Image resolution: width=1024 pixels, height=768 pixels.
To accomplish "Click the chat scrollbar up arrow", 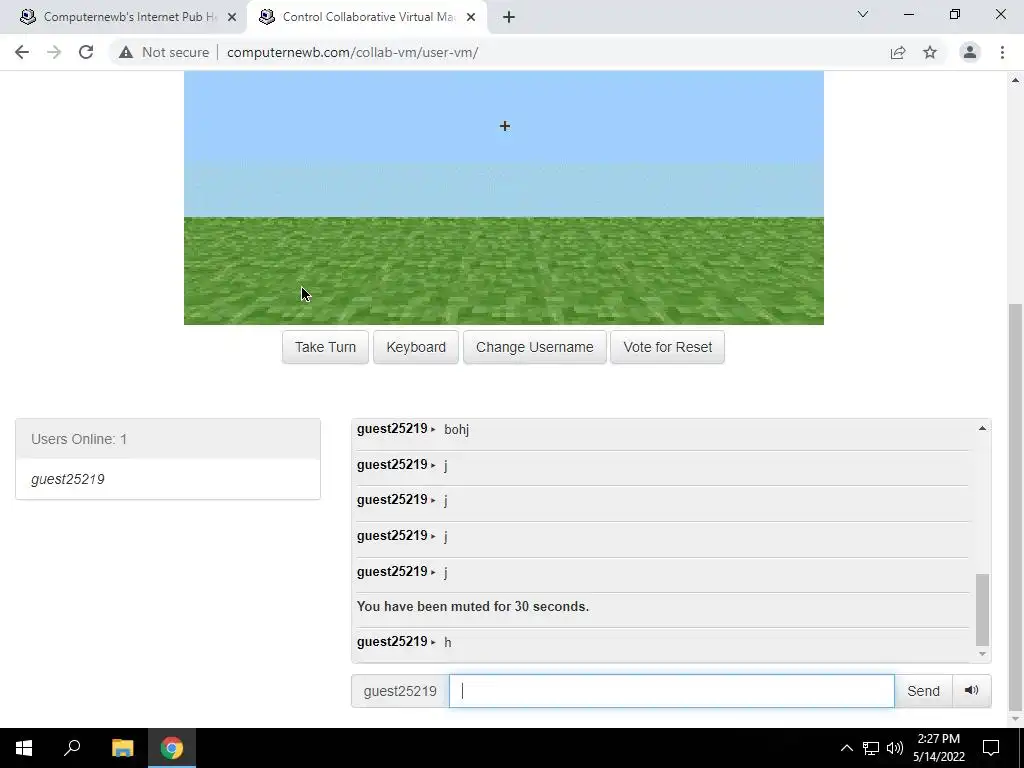I will [x=982, y=428].
